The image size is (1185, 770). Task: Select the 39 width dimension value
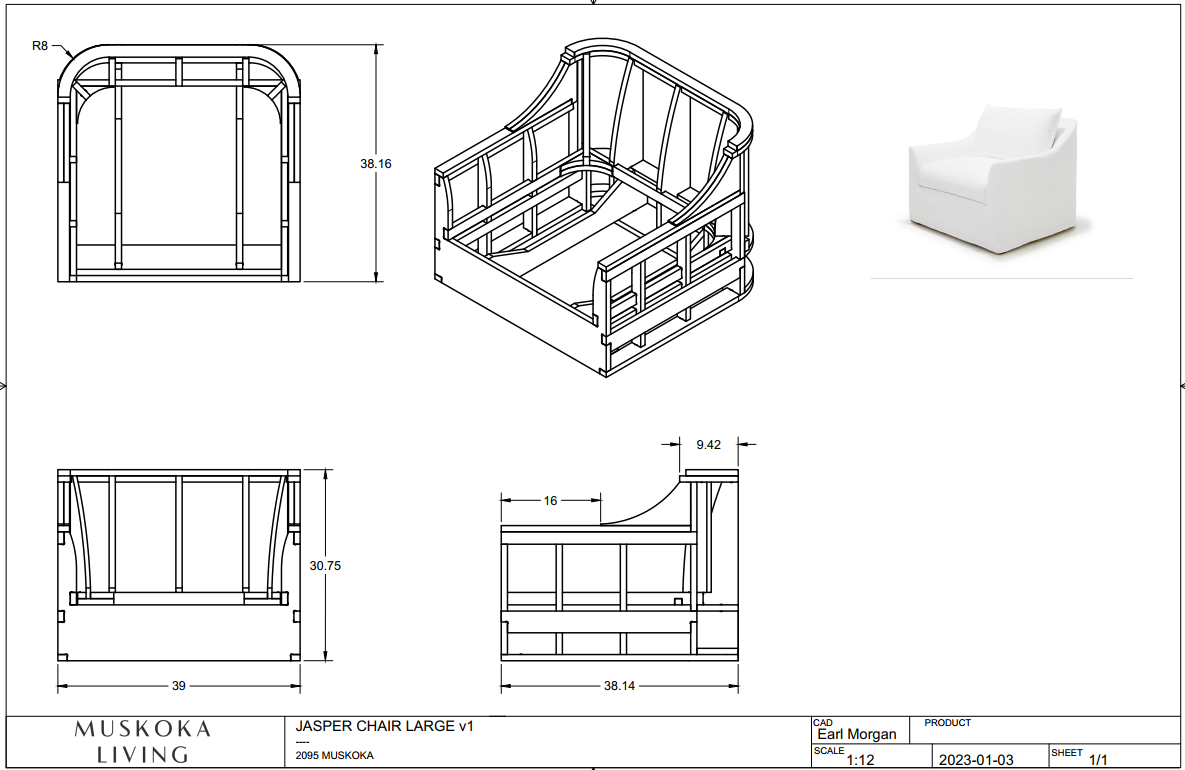tap(179, 686)
